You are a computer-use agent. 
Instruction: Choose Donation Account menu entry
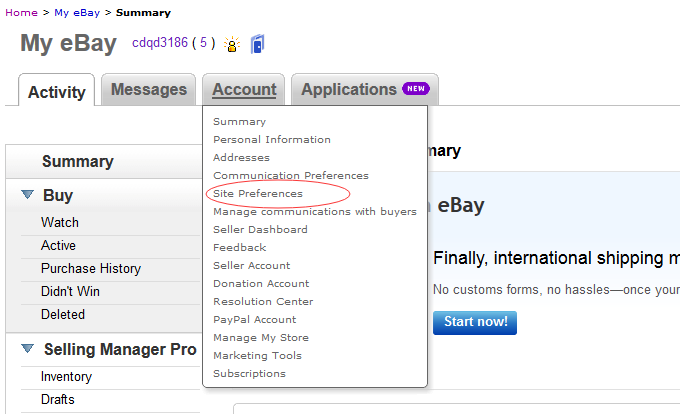pos(261,284)
